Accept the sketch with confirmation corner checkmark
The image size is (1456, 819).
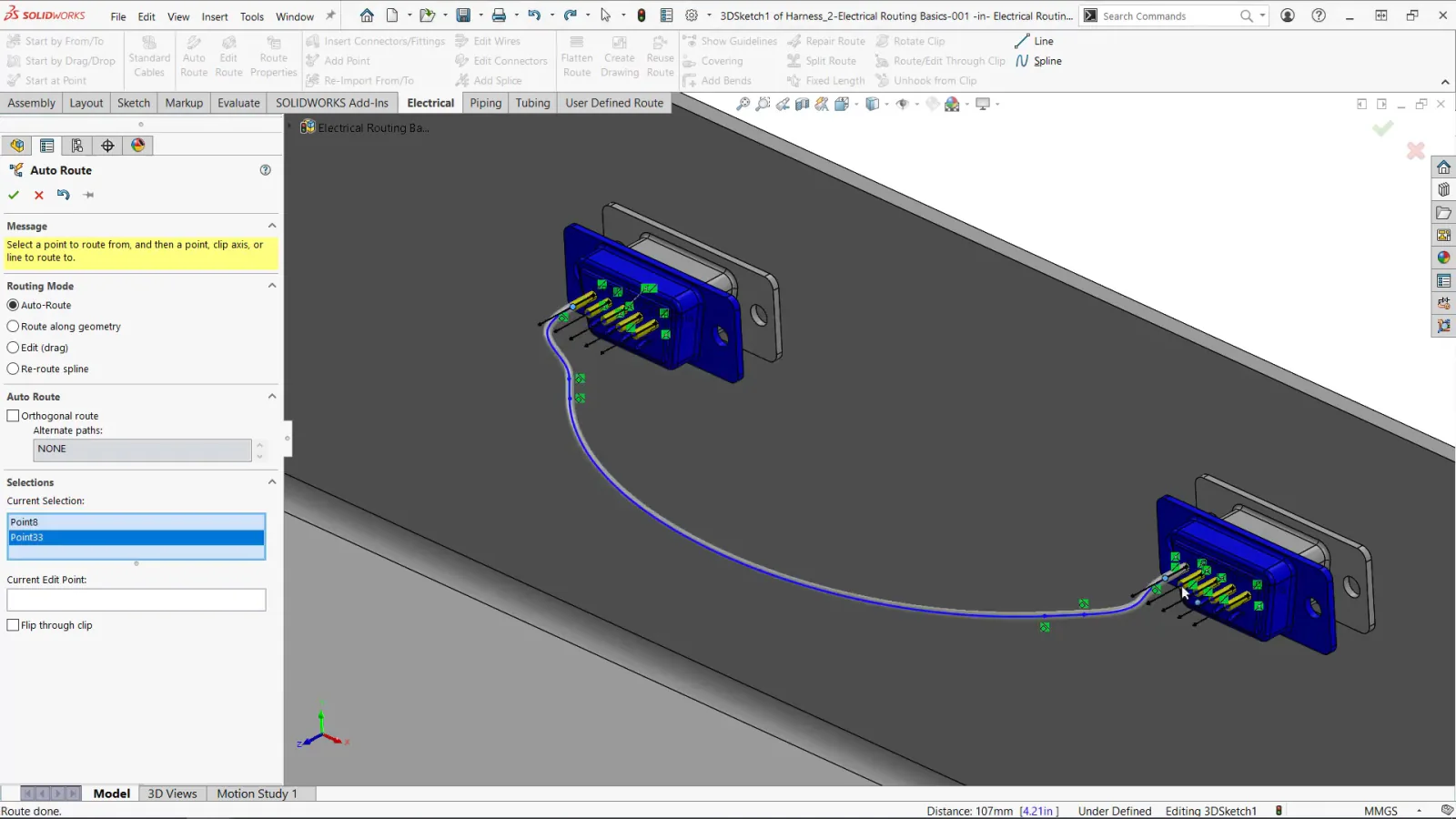[x=1383, y=129]
